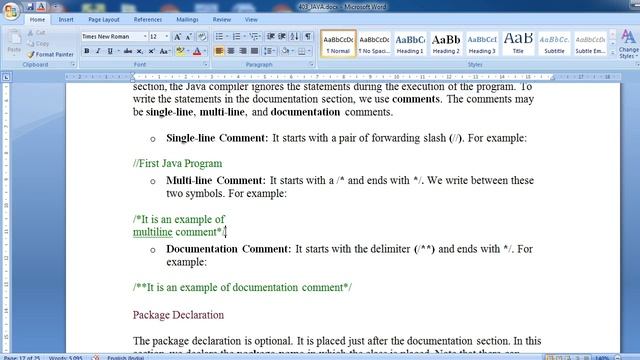Expand the Styles gallery More button
640x360 pixels.
pyautogui.click(x=613, y=53)
